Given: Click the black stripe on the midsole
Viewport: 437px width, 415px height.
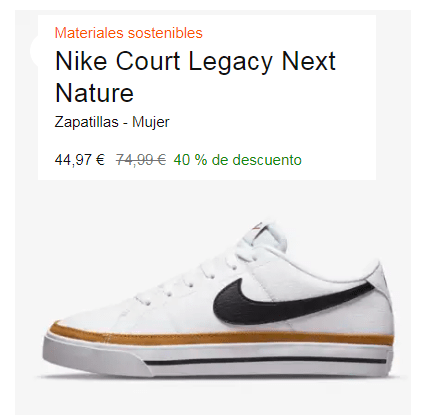Looking at the screenshot, I should click(x=266, y=360).
